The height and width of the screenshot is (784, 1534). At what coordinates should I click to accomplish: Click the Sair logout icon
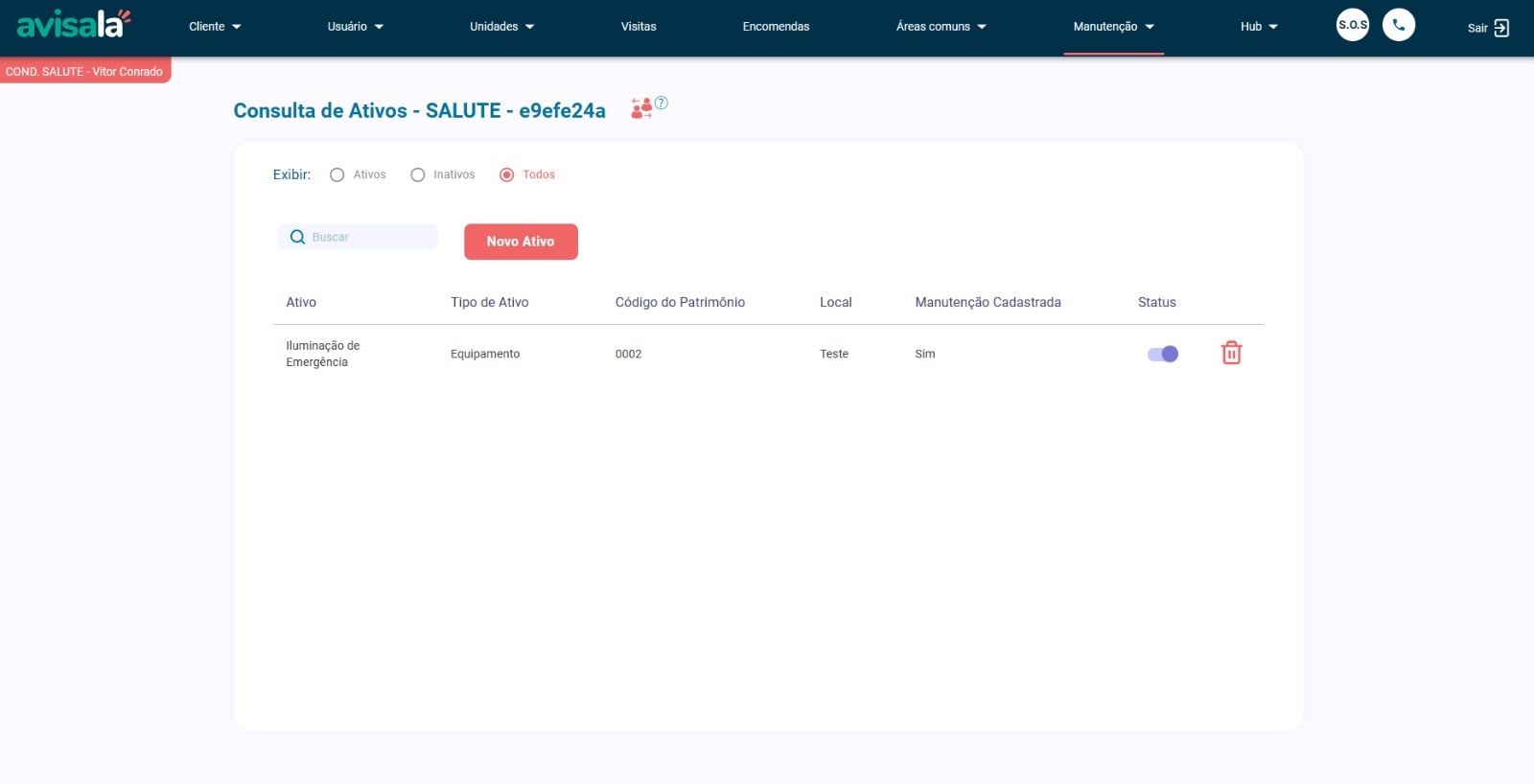tap(1500, 28)
